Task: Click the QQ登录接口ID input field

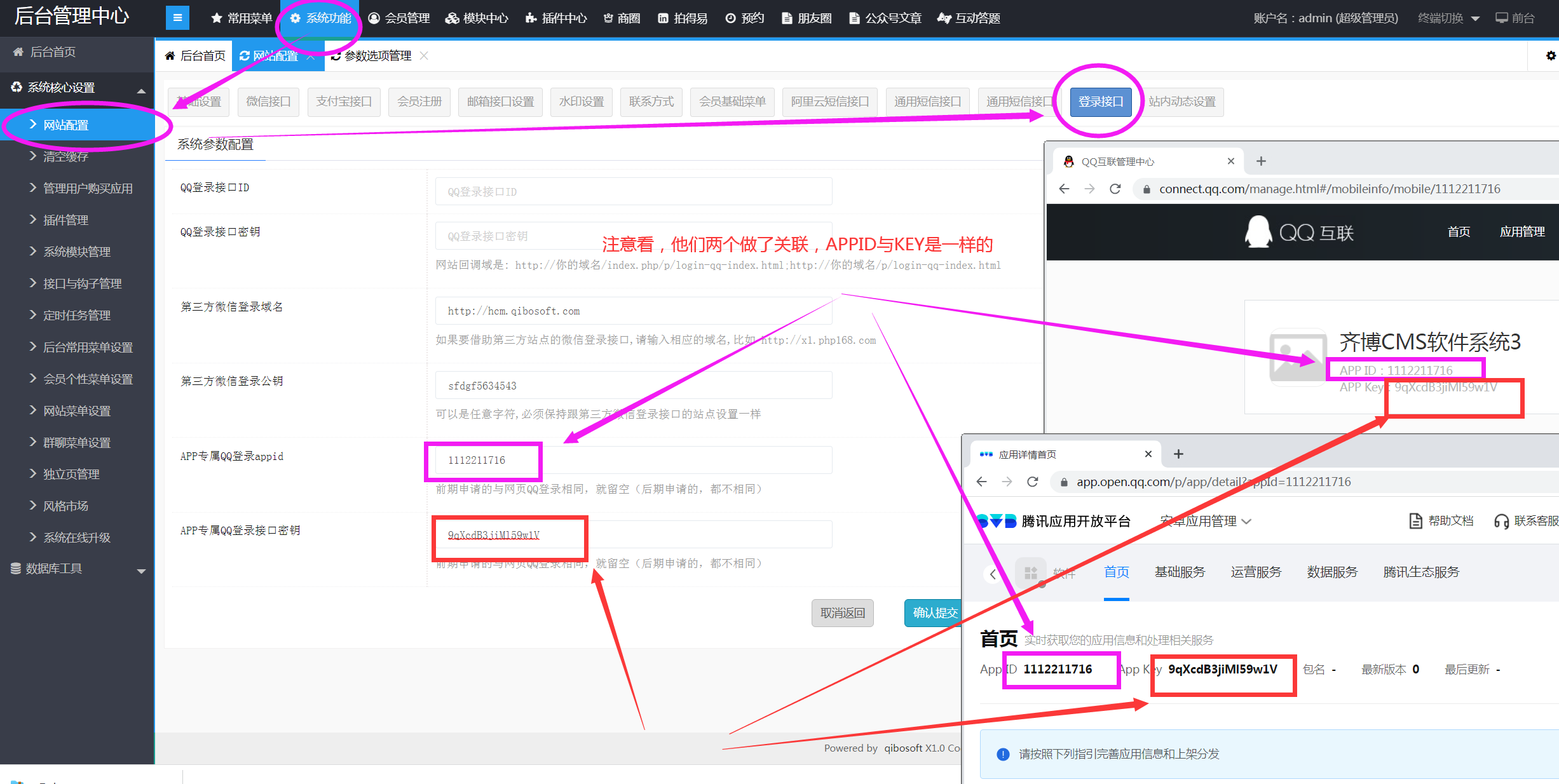Action: pyautogui.click(x=634, y=192)
